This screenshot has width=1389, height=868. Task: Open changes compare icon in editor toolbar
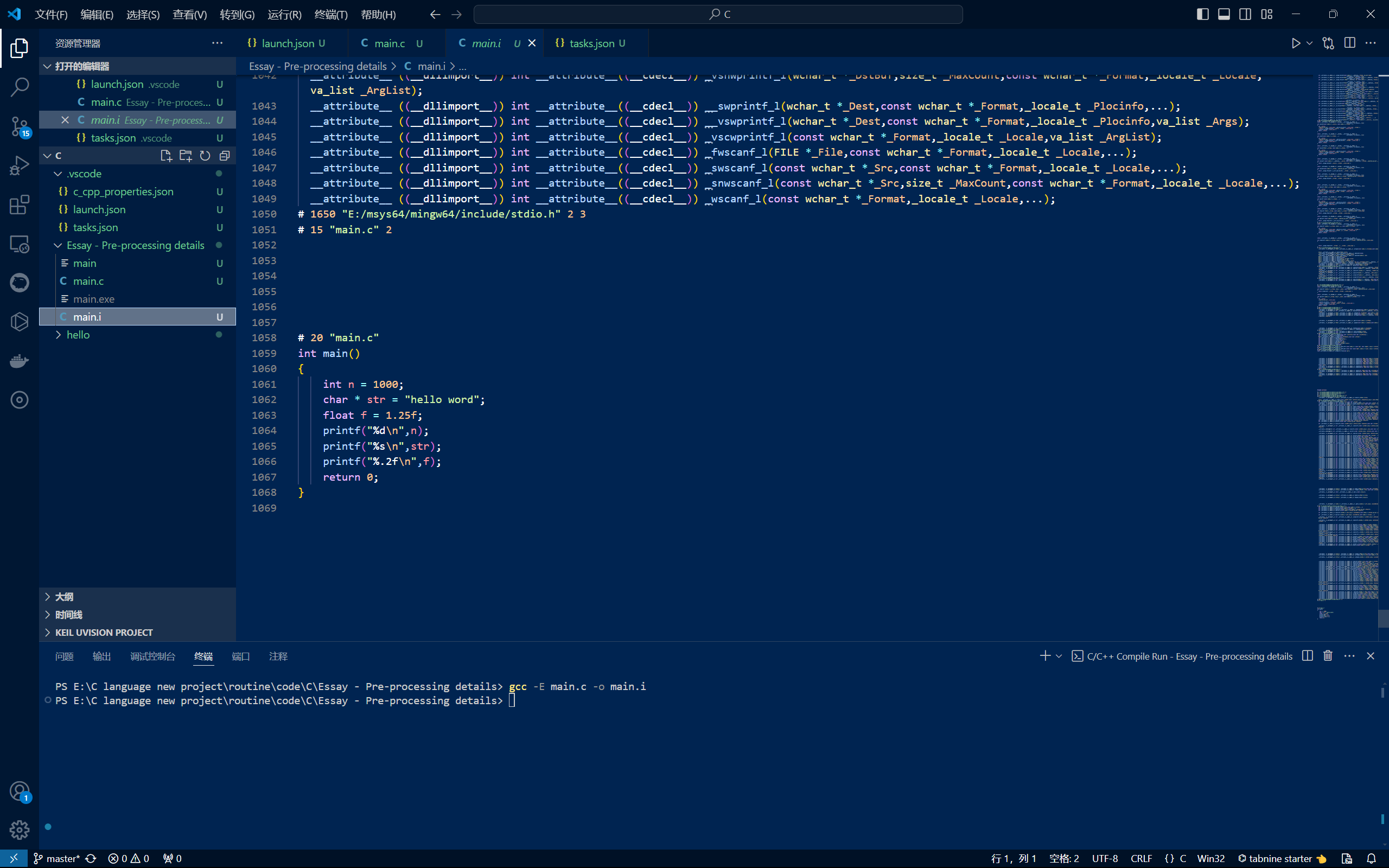click(1328, 43)
